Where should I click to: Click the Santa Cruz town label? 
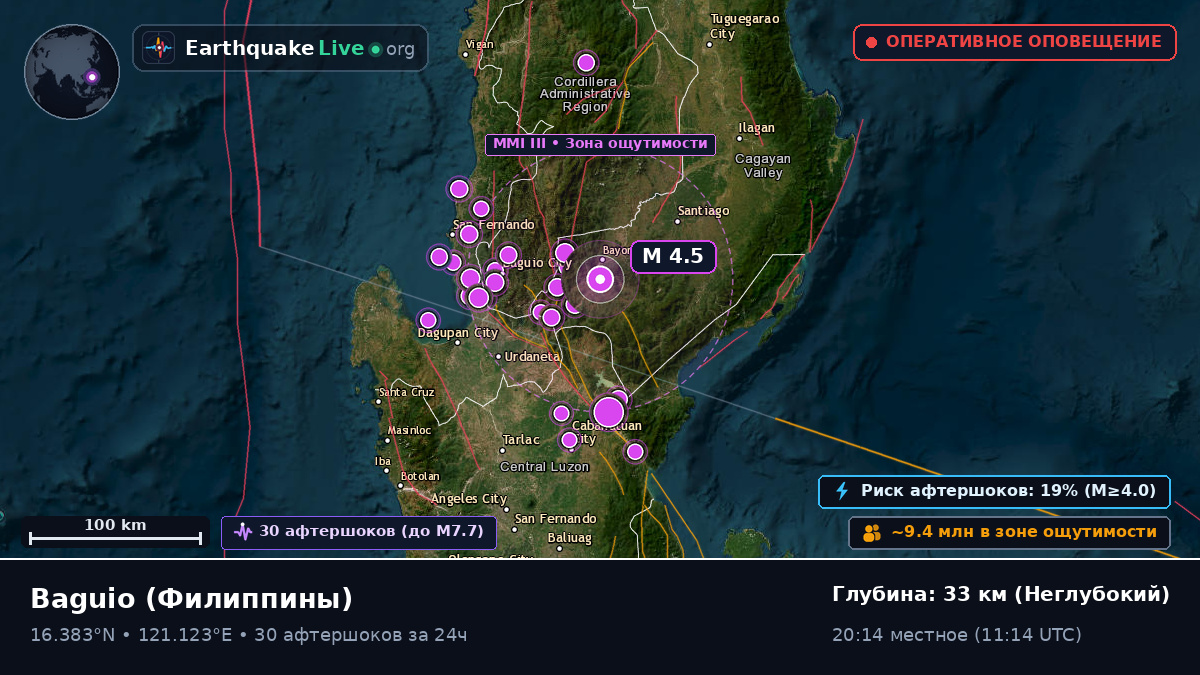click(x=407, y=392)
